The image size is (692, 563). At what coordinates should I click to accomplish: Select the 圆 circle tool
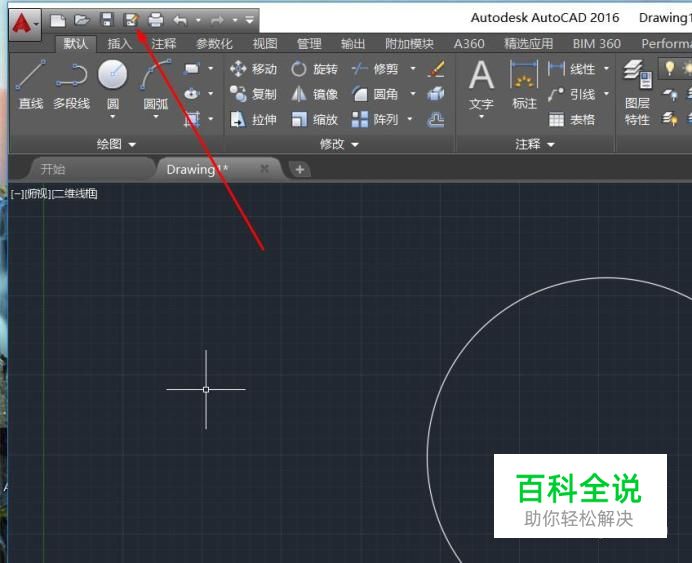point(113,82)
